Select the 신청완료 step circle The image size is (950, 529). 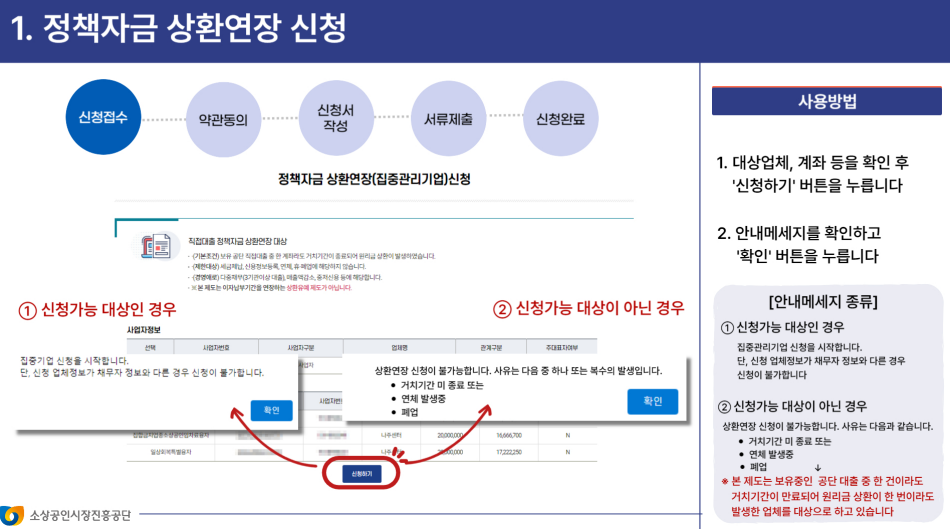click(x=560, y=118)
